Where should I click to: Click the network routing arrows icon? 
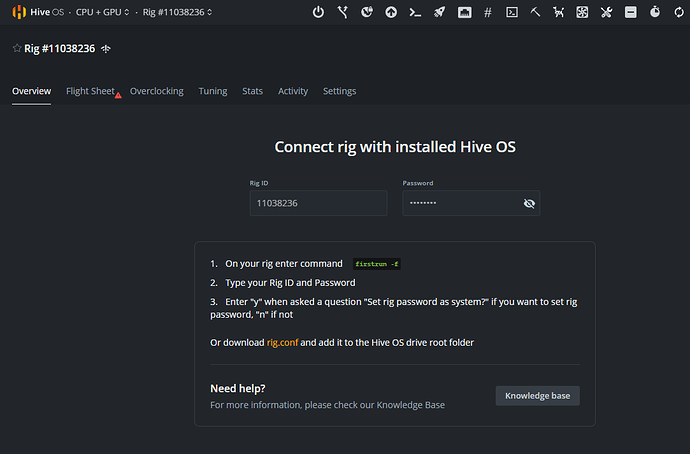(343, 12)
